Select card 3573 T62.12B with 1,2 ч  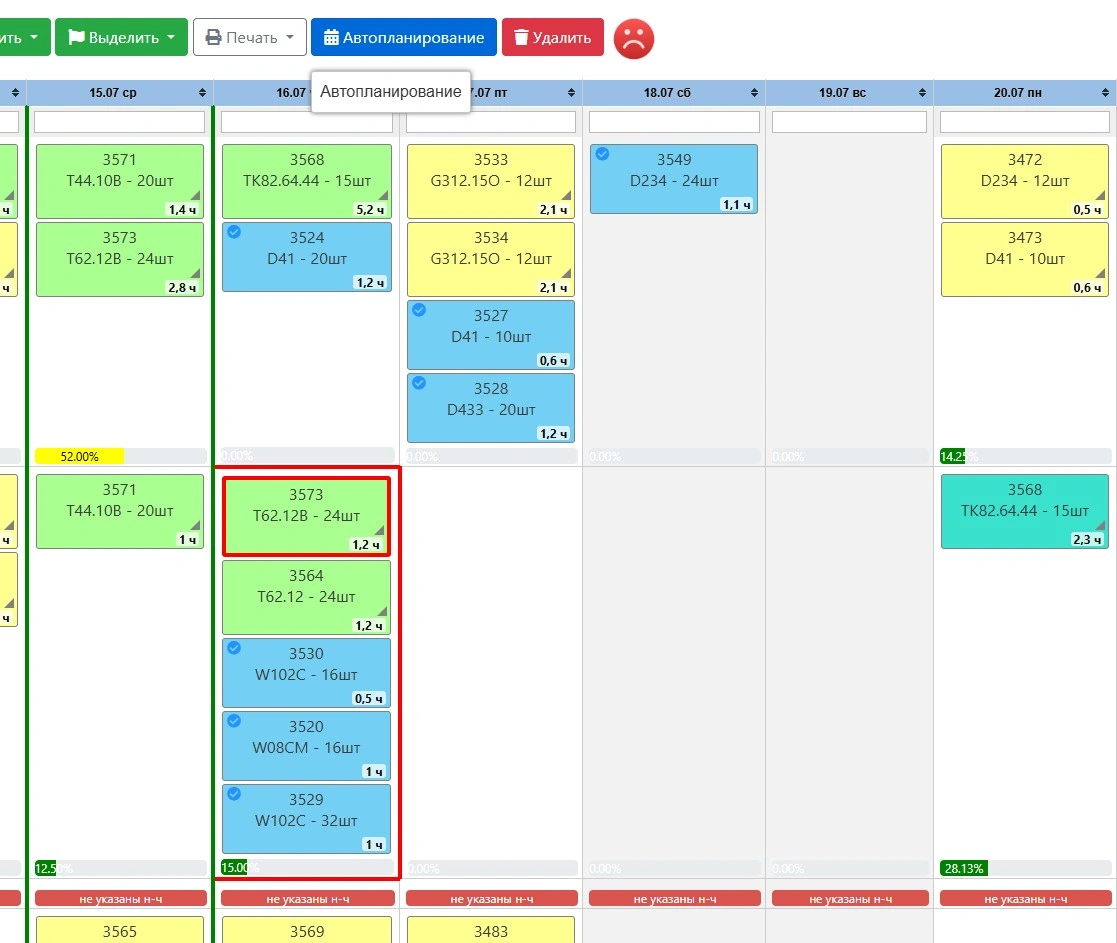306,516
